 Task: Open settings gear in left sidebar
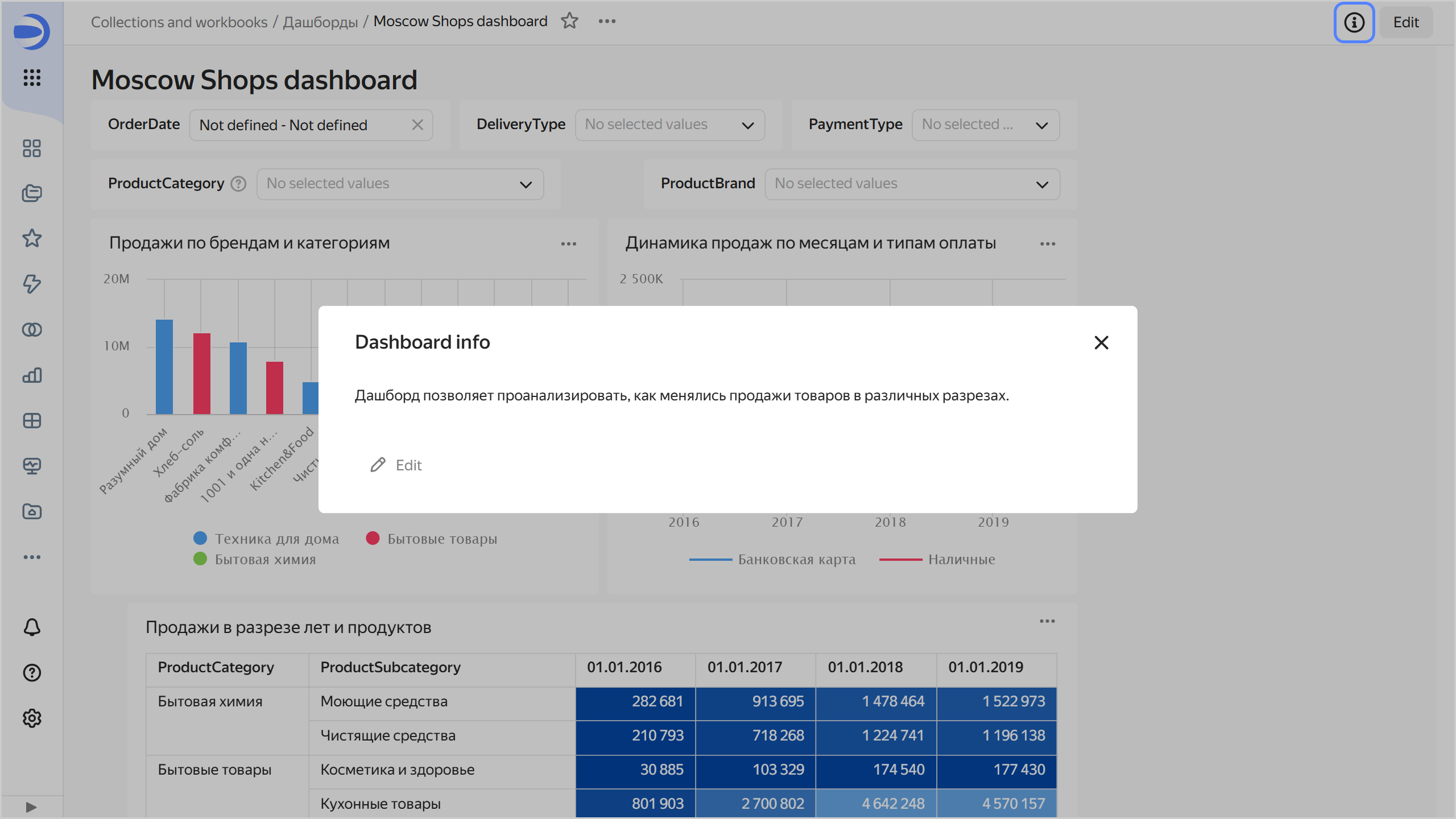[32, 718]
